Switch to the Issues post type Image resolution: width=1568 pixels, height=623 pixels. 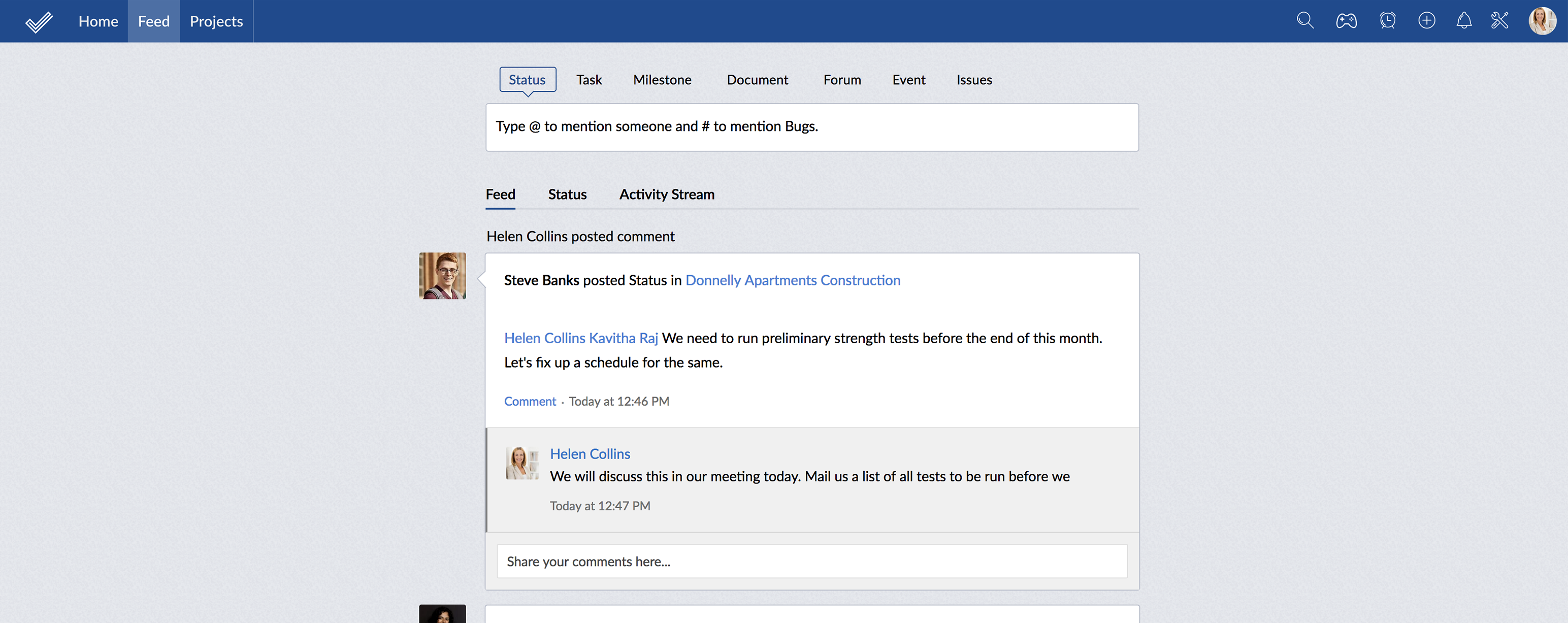coord(974,80)
